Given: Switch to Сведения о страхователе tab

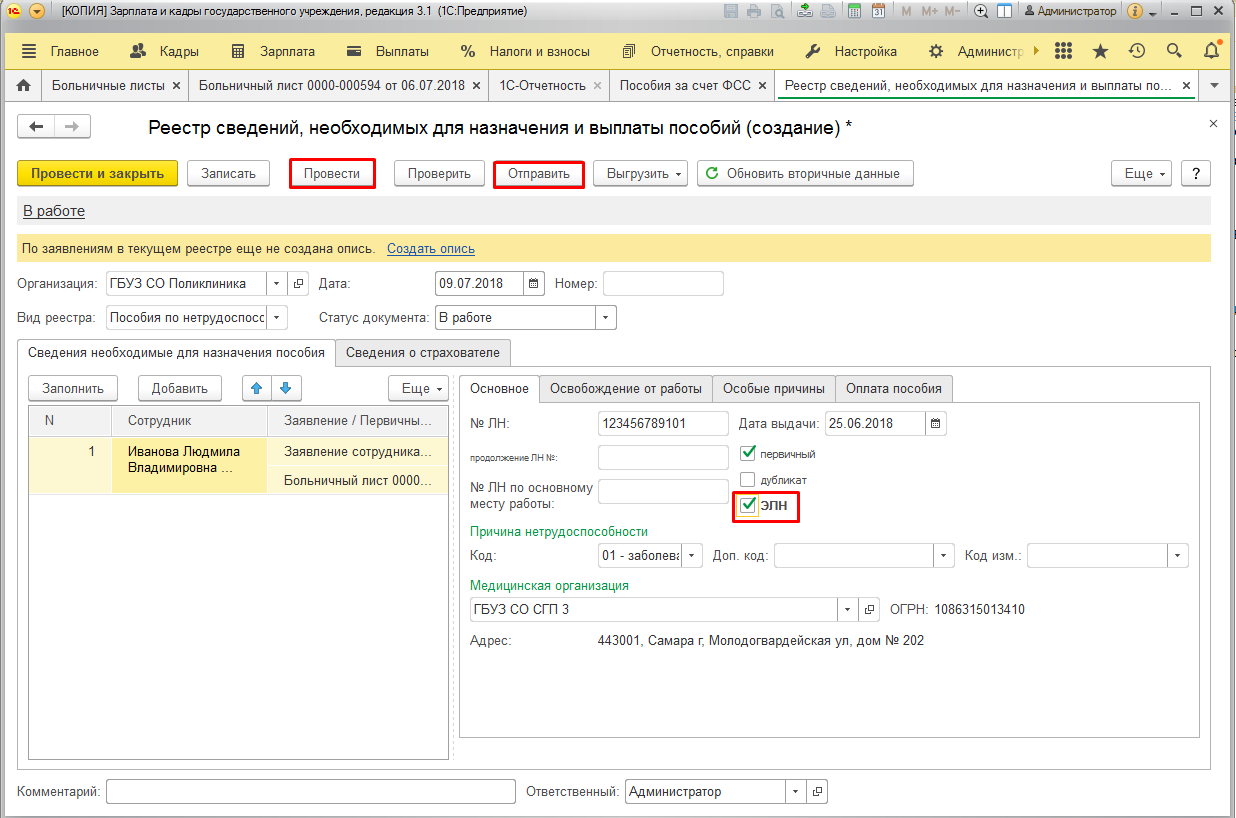Looking at the screenshot, I should point(423,352).
